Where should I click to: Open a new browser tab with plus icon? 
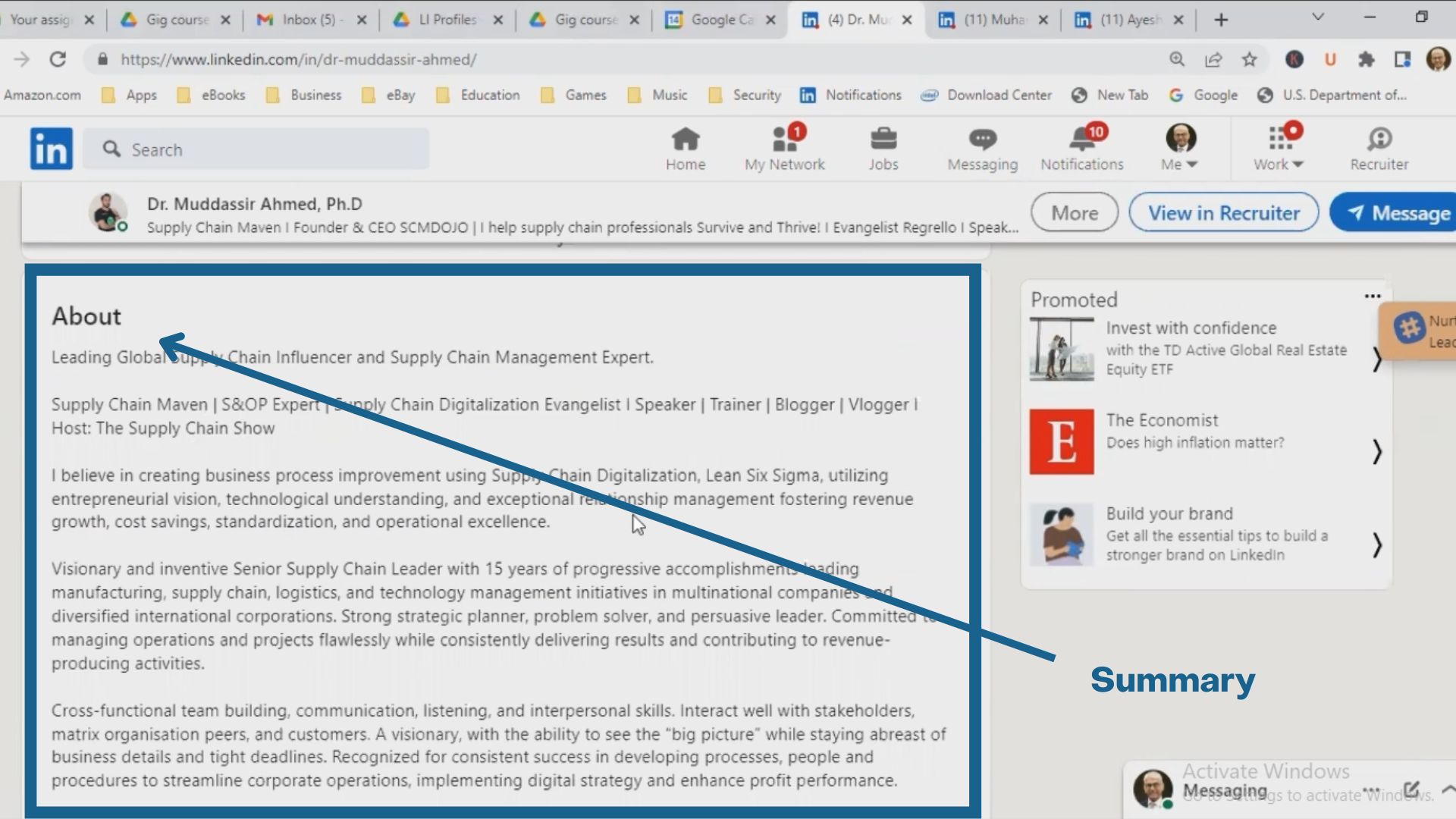(1221, 20)
